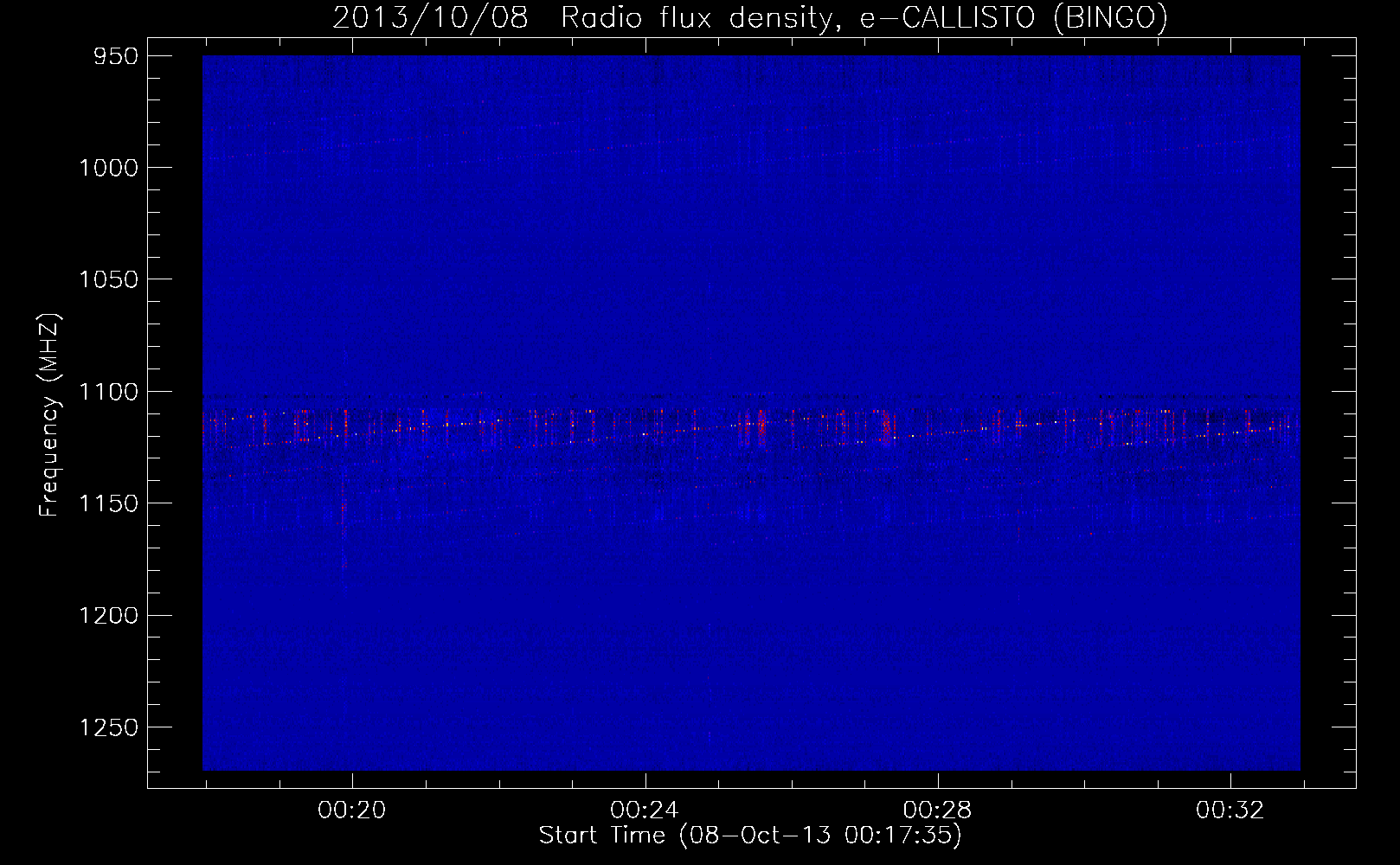
Task: Click the 1050 frequency axis label
Action: pos(109,279)
